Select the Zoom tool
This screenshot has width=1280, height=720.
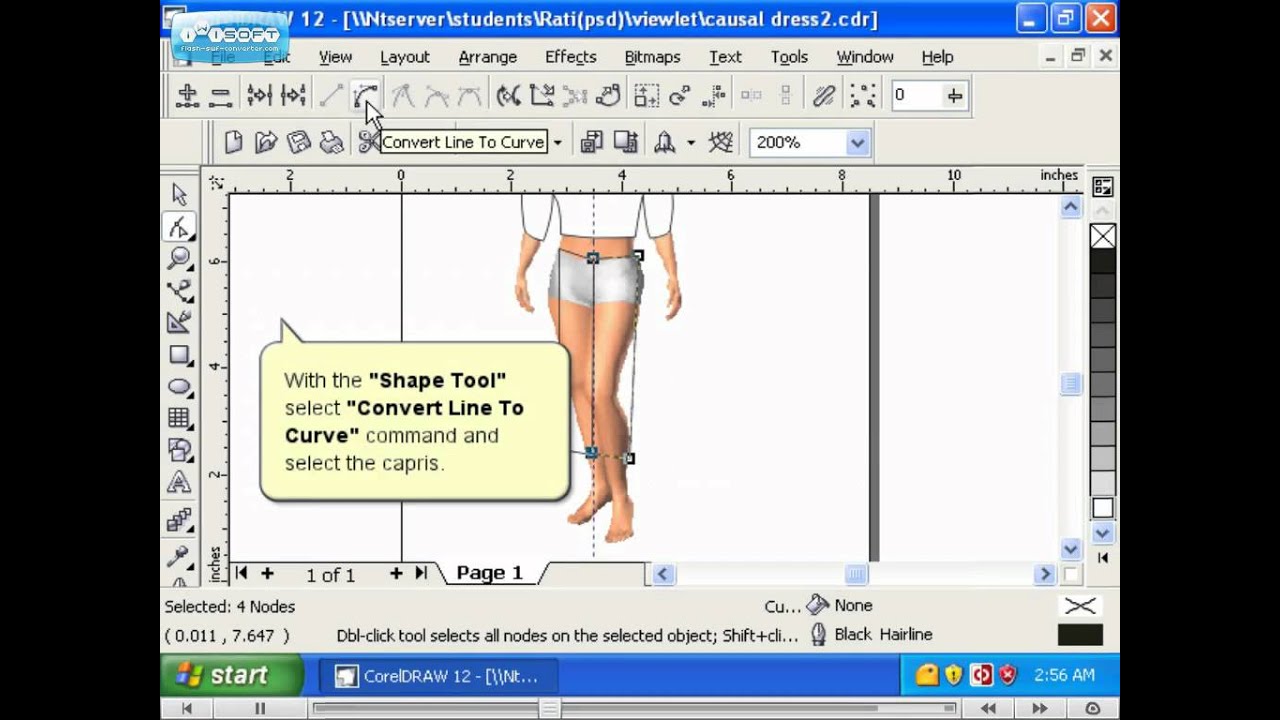point(179,259)
